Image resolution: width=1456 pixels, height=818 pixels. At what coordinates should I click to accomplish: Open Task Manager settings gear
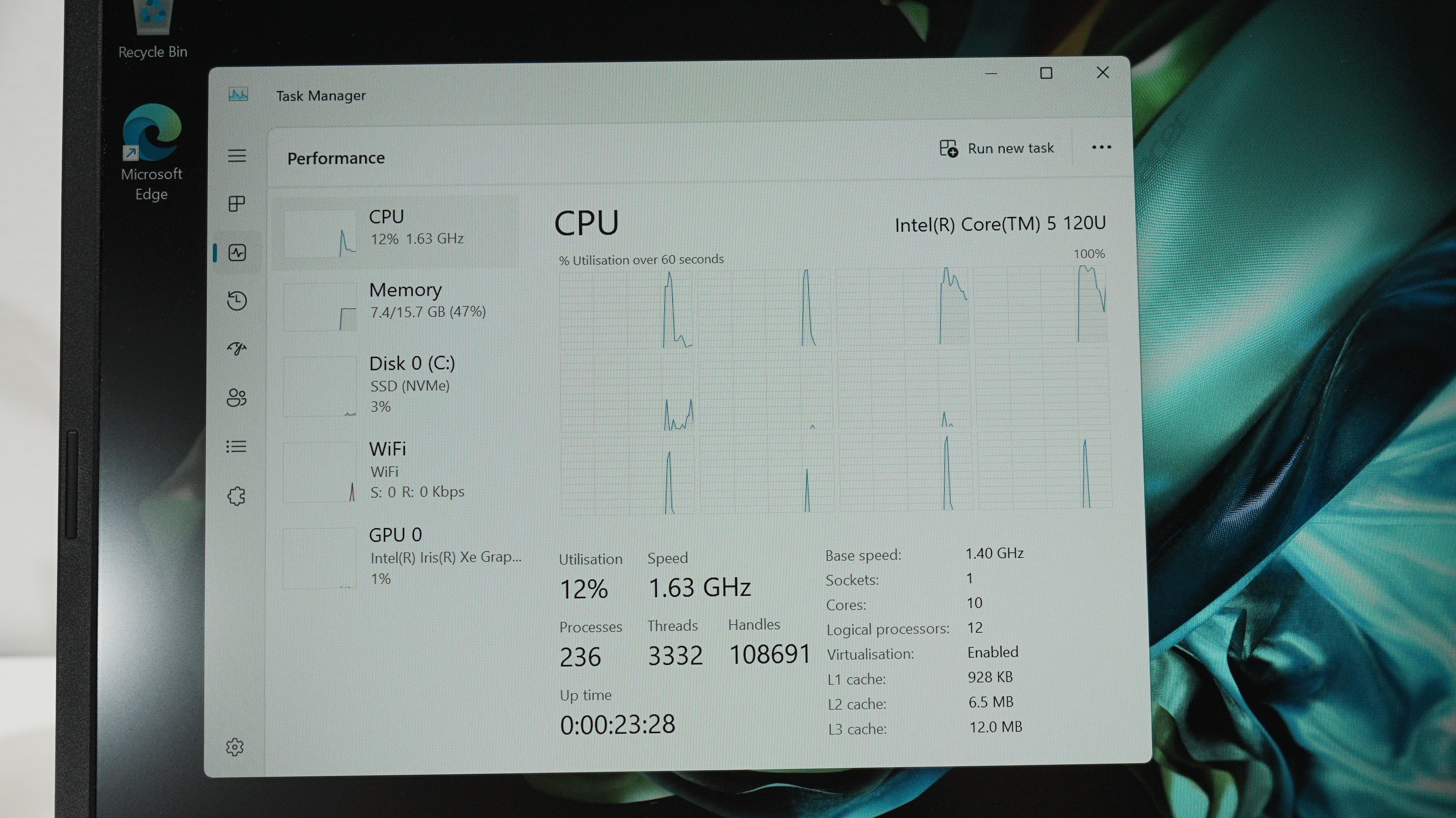[x=235, y=747]
